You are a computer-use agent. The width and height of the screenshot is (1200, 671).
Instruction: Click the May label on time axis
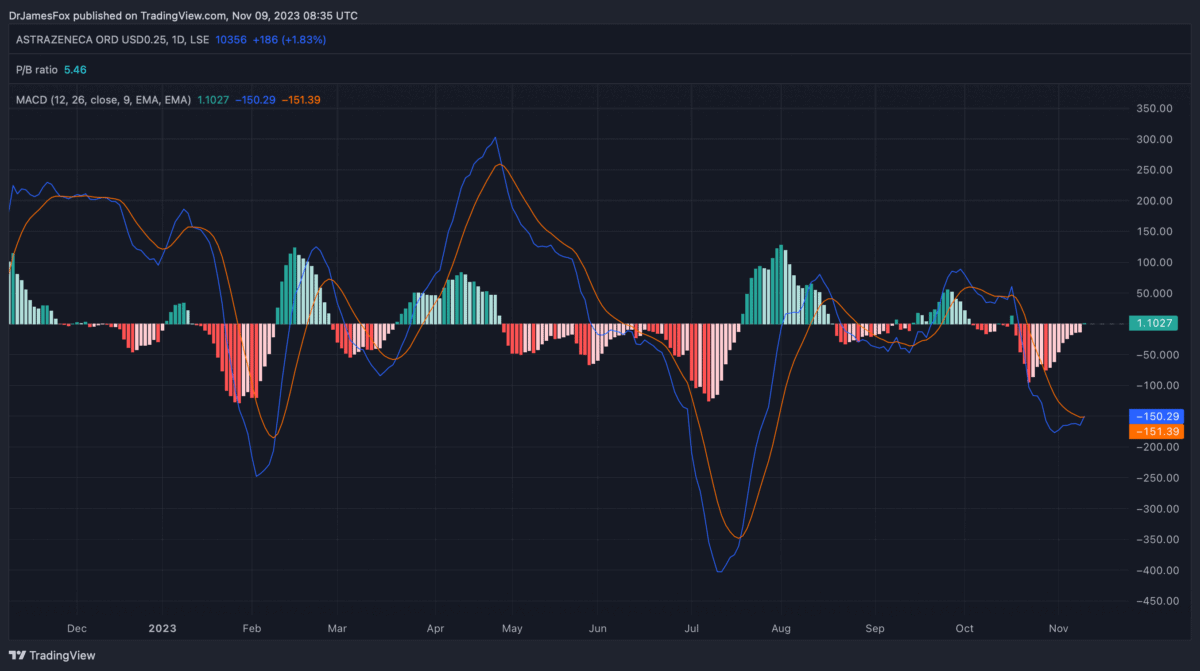coord(512,629)
